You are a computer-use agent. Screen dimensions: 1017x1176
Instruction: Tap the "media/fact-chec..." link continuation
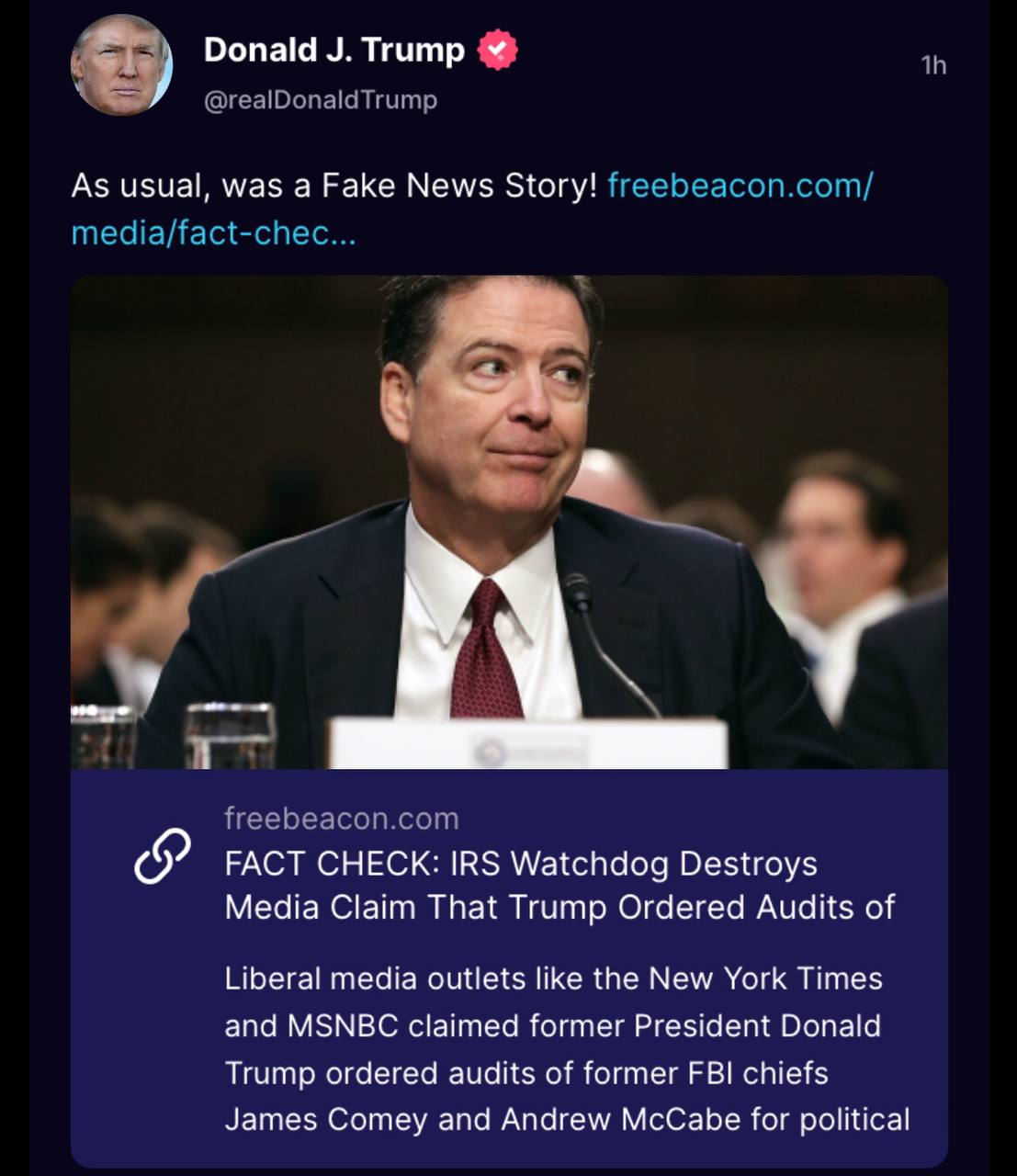pyautogui.click(x=213, y=233)
